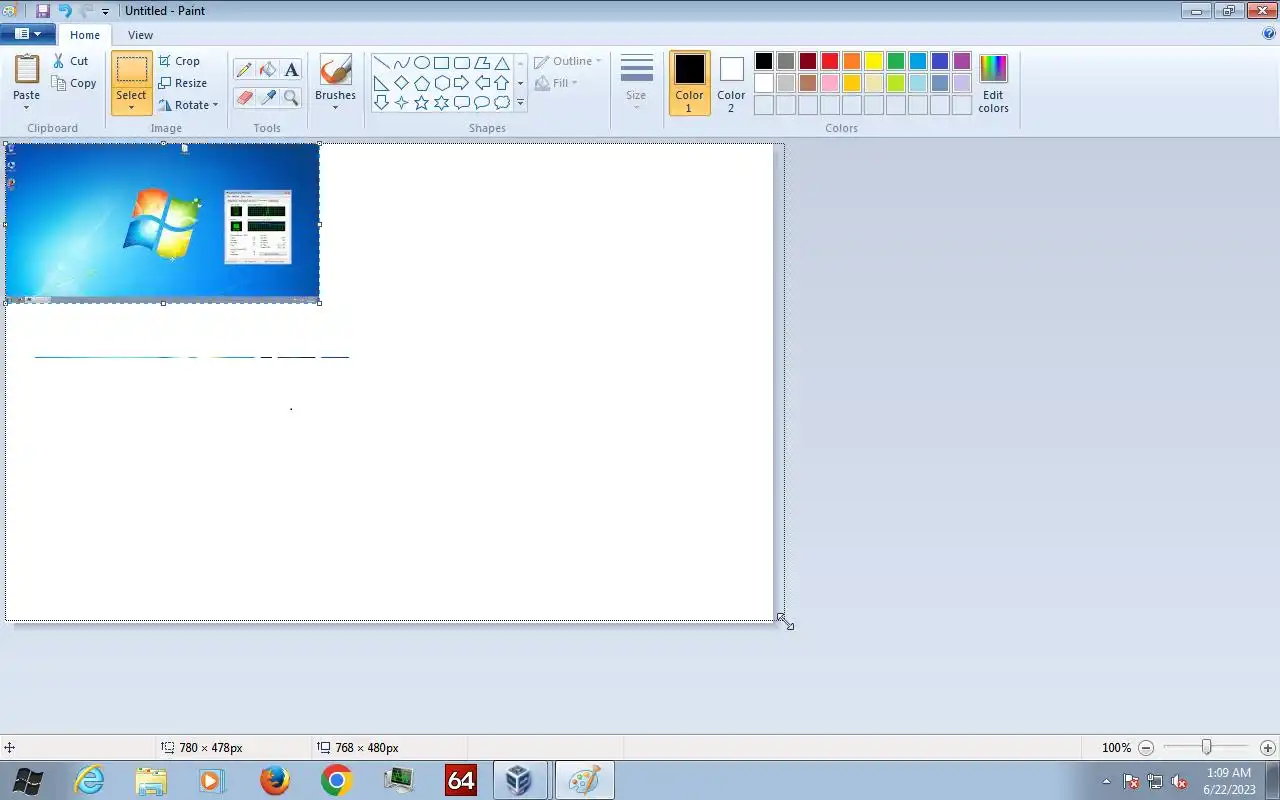Click the Save icon in title bar
Viewport: 1280px width, 800px height.
click(43, 11)
